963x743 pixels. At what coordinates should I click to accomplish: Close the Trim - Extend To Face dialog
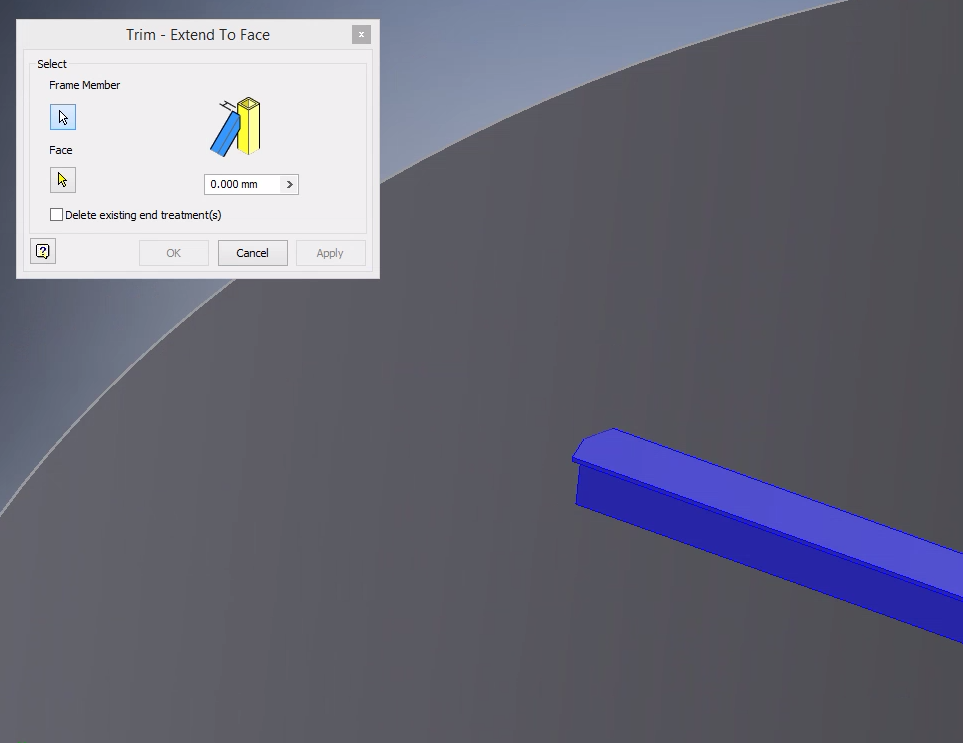361,34
